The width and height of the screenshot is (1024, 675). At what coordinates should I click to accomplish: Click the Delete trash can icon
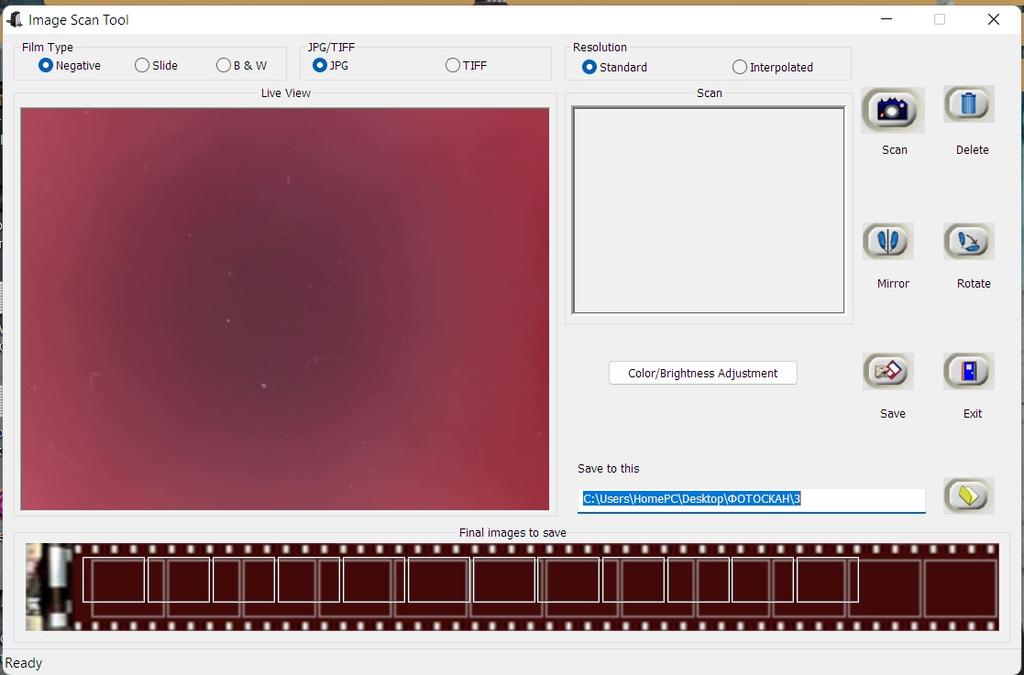coord(968,105)
